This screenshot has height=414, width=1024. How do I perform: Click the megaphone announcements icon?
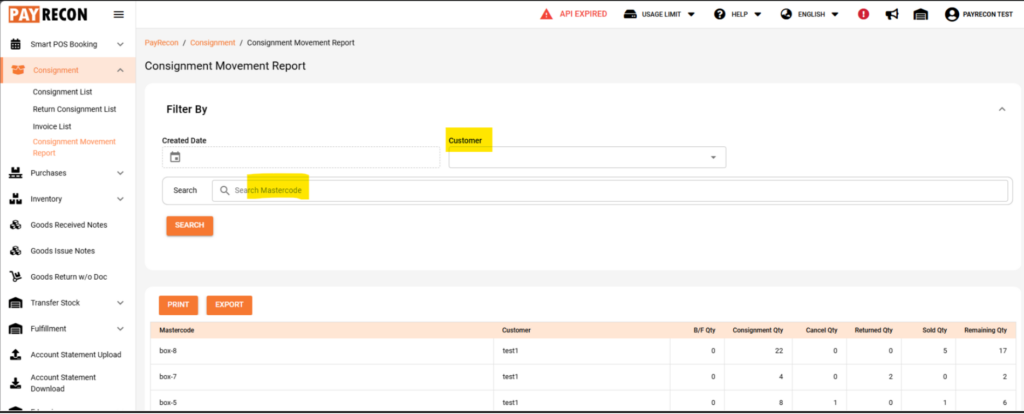(x=891, y=14)
